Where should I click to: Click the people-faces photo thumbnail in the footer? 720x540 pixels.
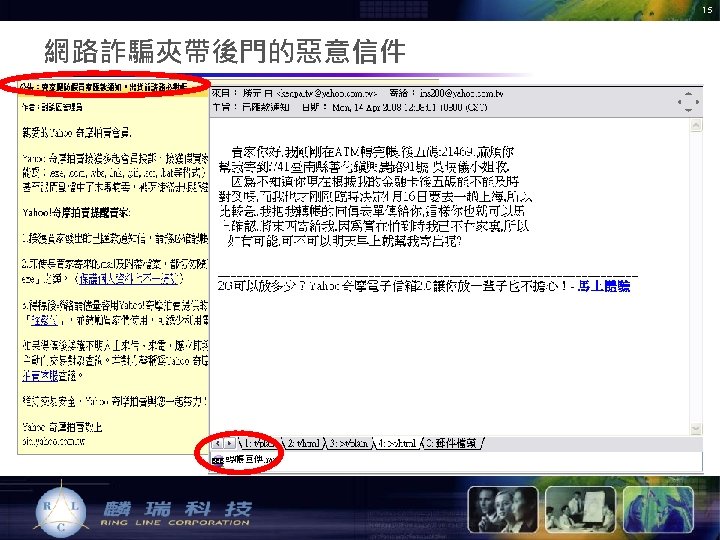(x=503, y=509)
